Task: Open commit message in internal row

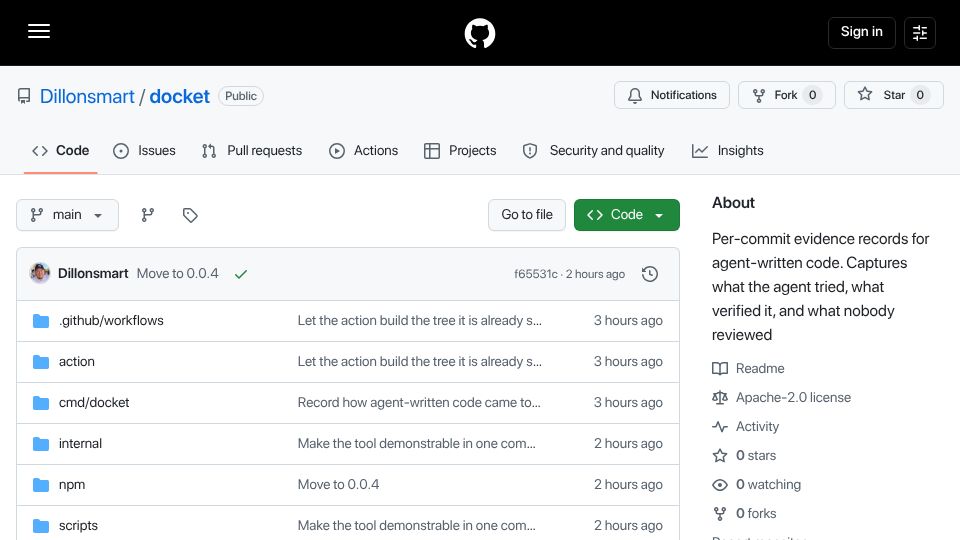Action: click(x=416, y=444)
